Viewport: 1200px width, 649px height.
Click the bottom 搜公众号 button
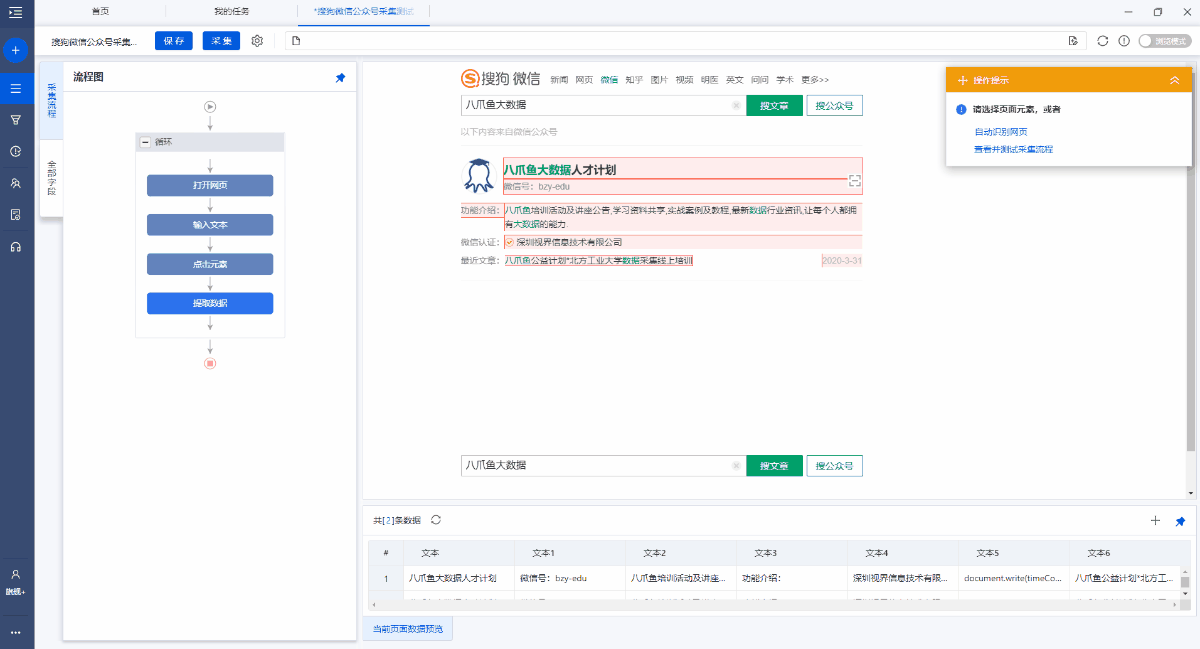[x=835, y=466]
